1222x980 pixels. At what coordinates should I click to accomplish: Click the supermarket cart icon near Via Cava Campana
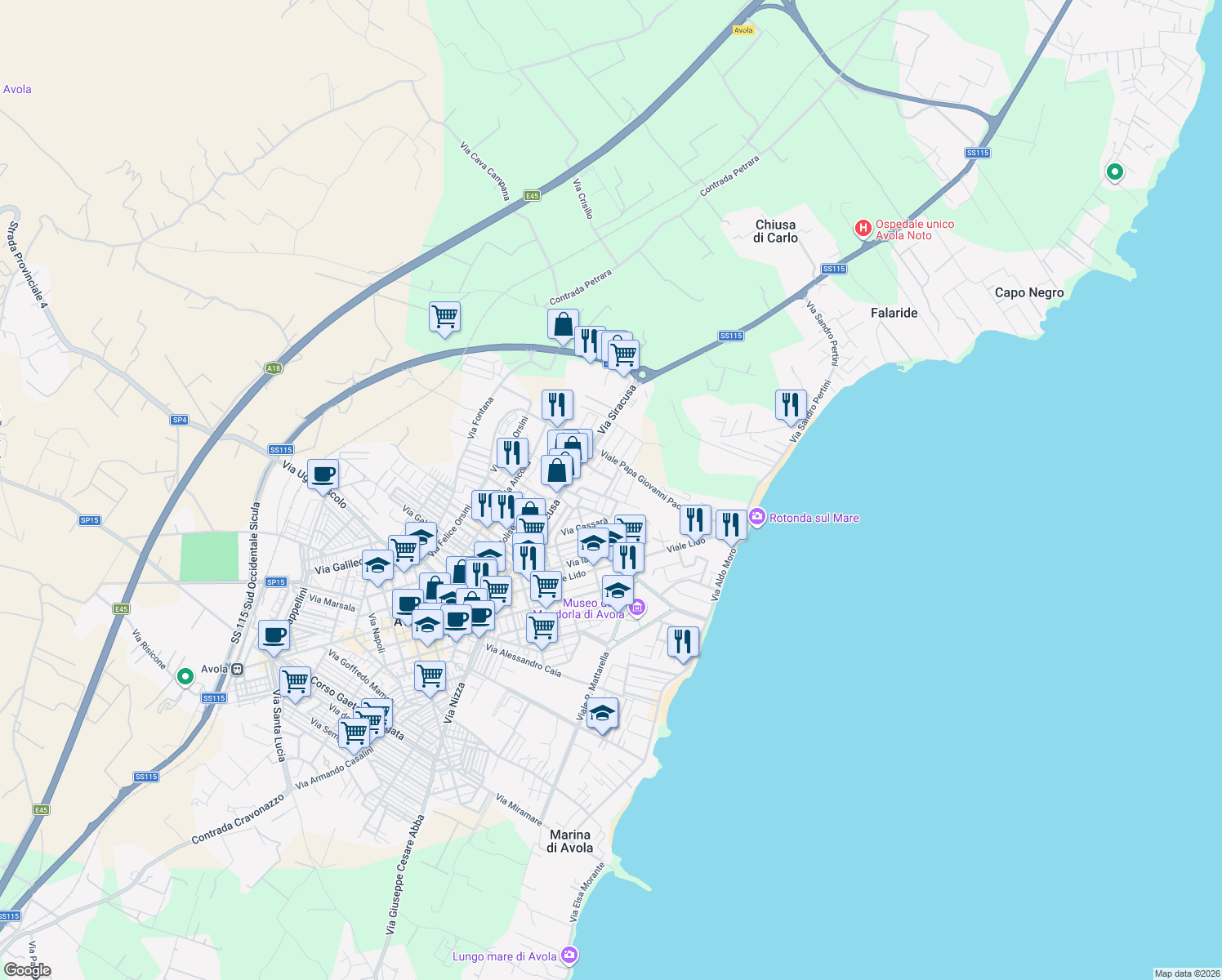[444, 318]
